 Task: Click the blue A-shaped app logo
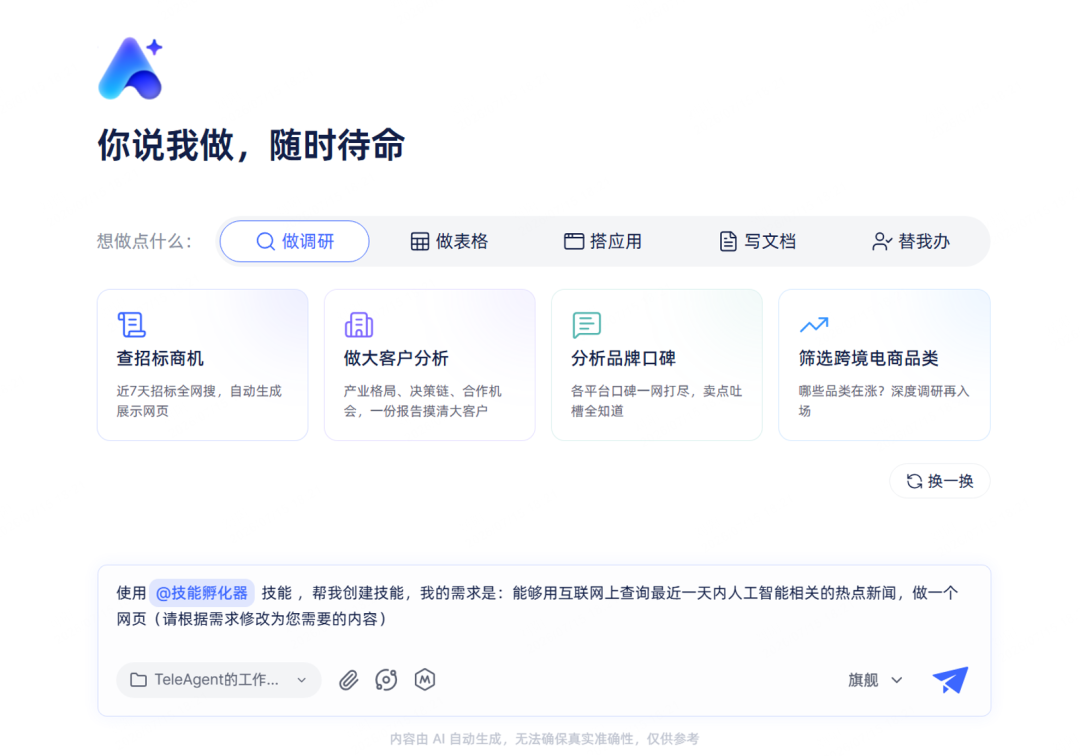(x=131, y=68)
